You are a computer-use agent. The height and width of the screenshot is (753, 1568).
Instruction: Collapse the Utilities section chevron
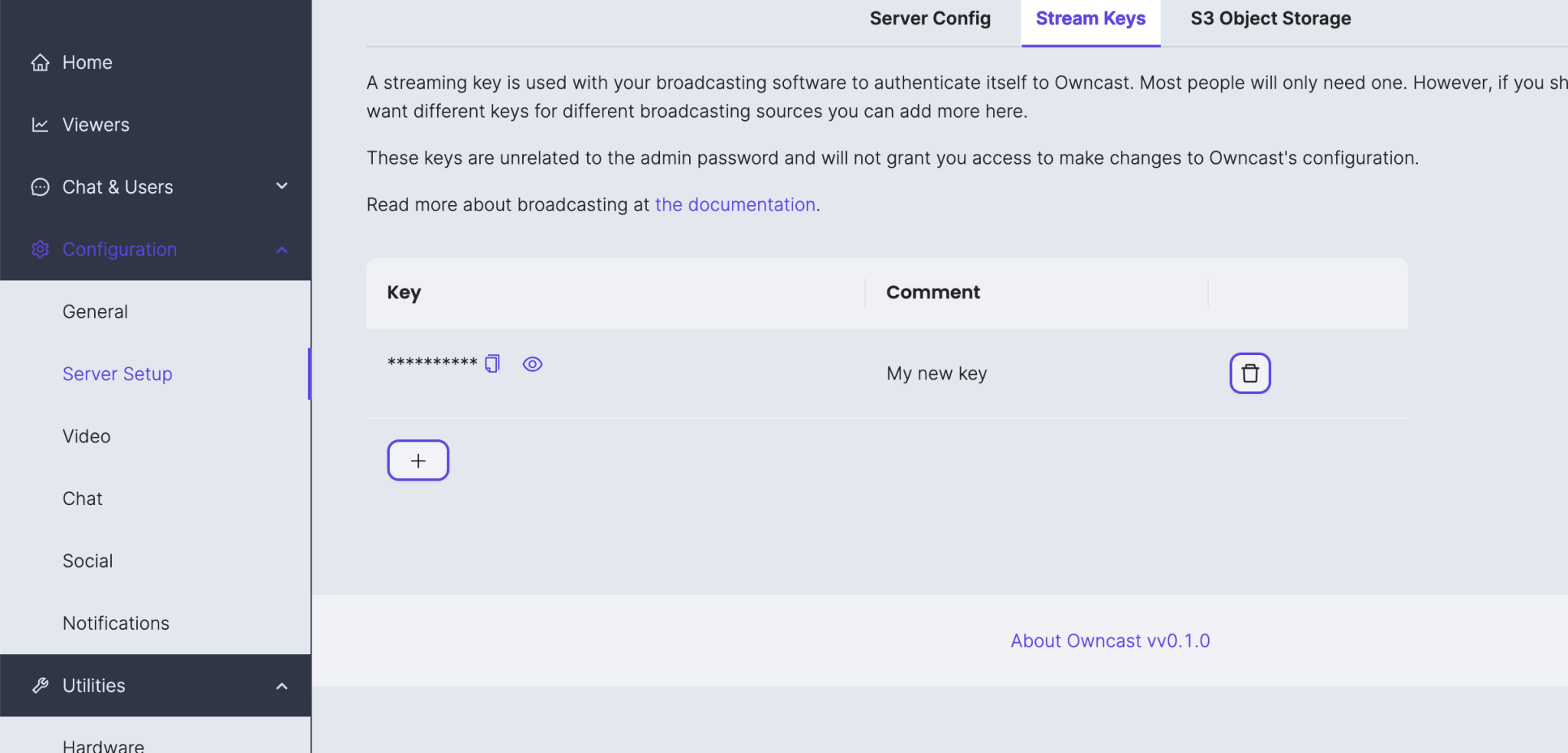282,686
